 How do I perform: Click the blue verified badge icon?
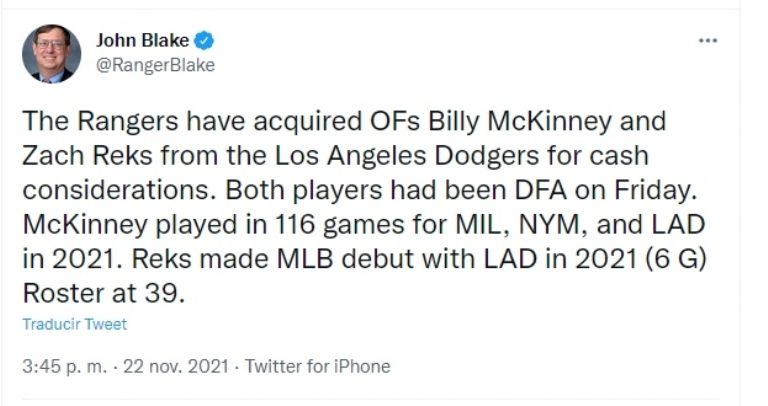(x=204, y=41)
